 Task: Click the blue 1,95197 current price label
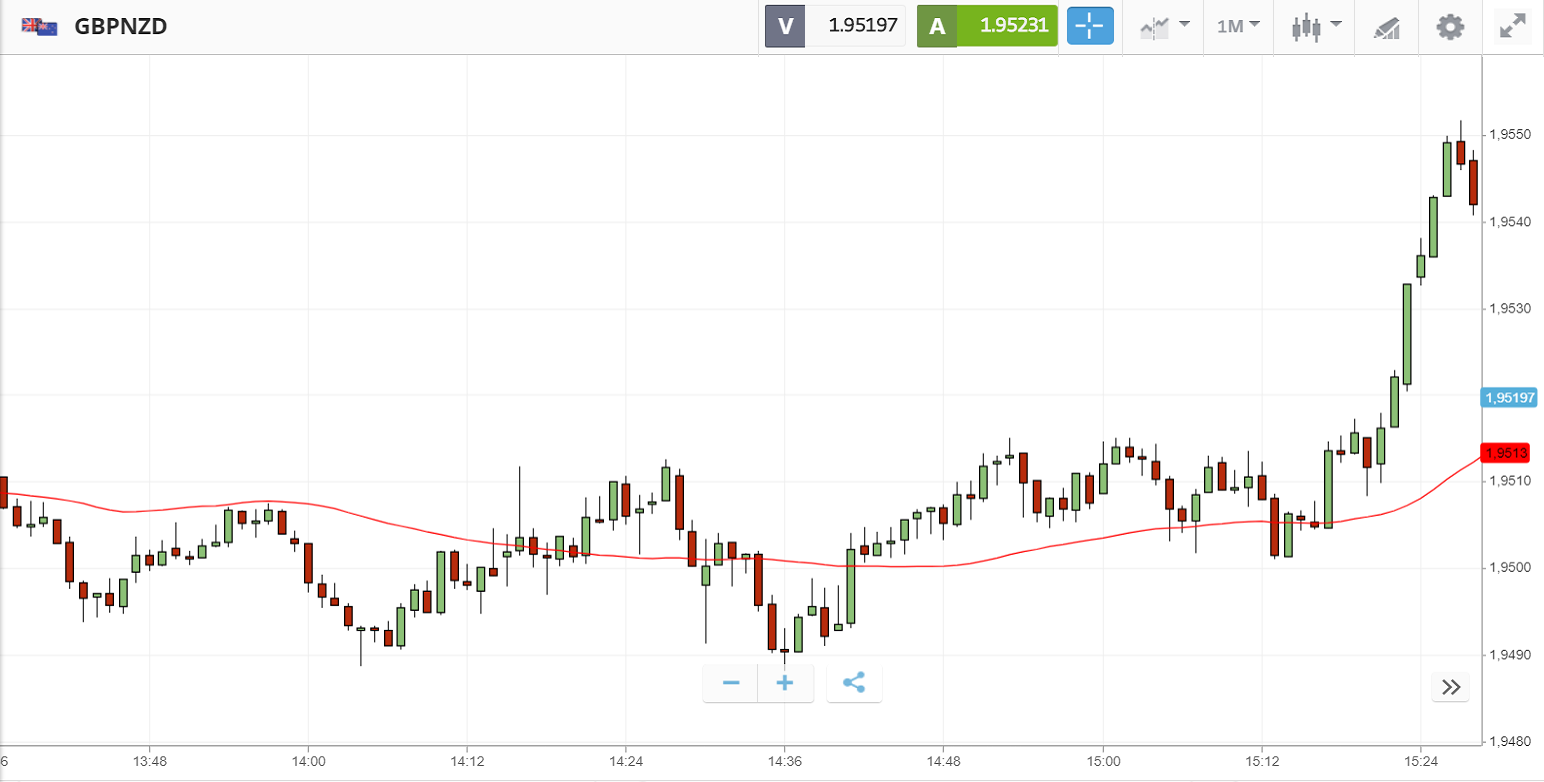[1508, 398]
